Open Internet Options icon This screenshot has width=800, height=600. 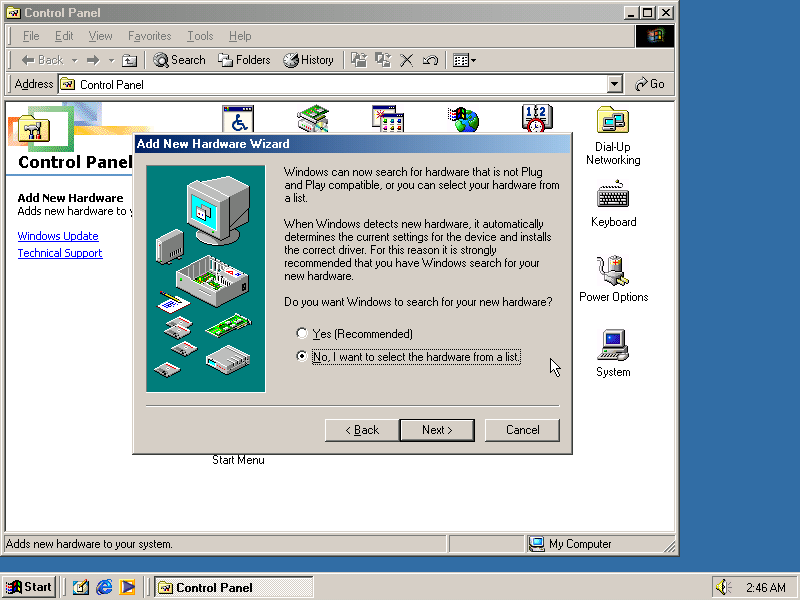(x=462, y=118)
